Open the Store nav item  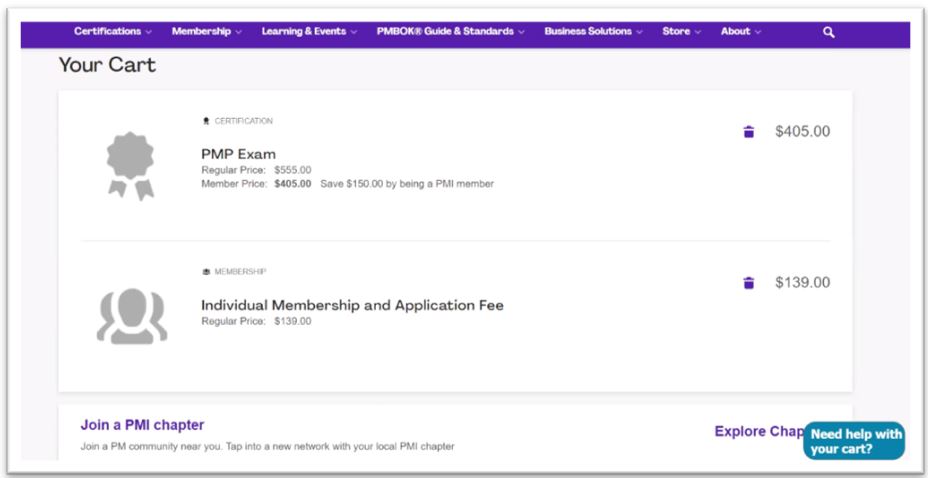[676, 31]
